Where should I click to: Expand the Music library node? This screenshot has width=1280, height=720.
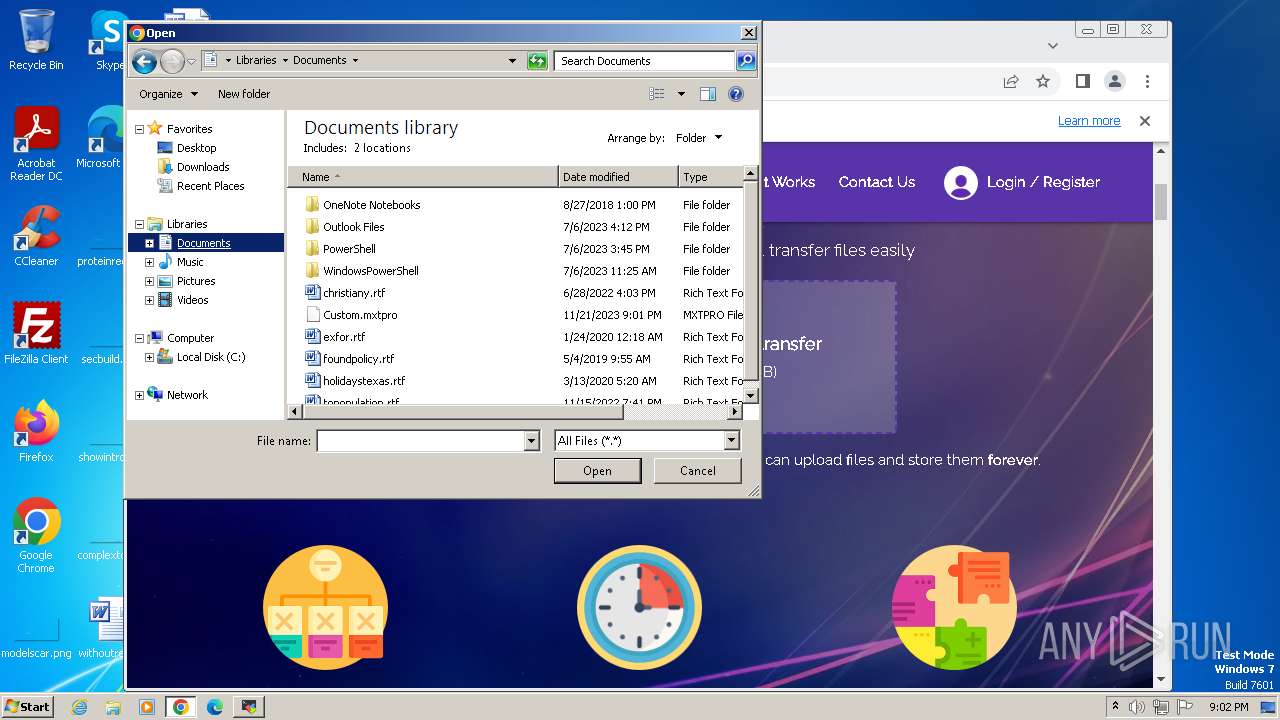pos(150,262)
